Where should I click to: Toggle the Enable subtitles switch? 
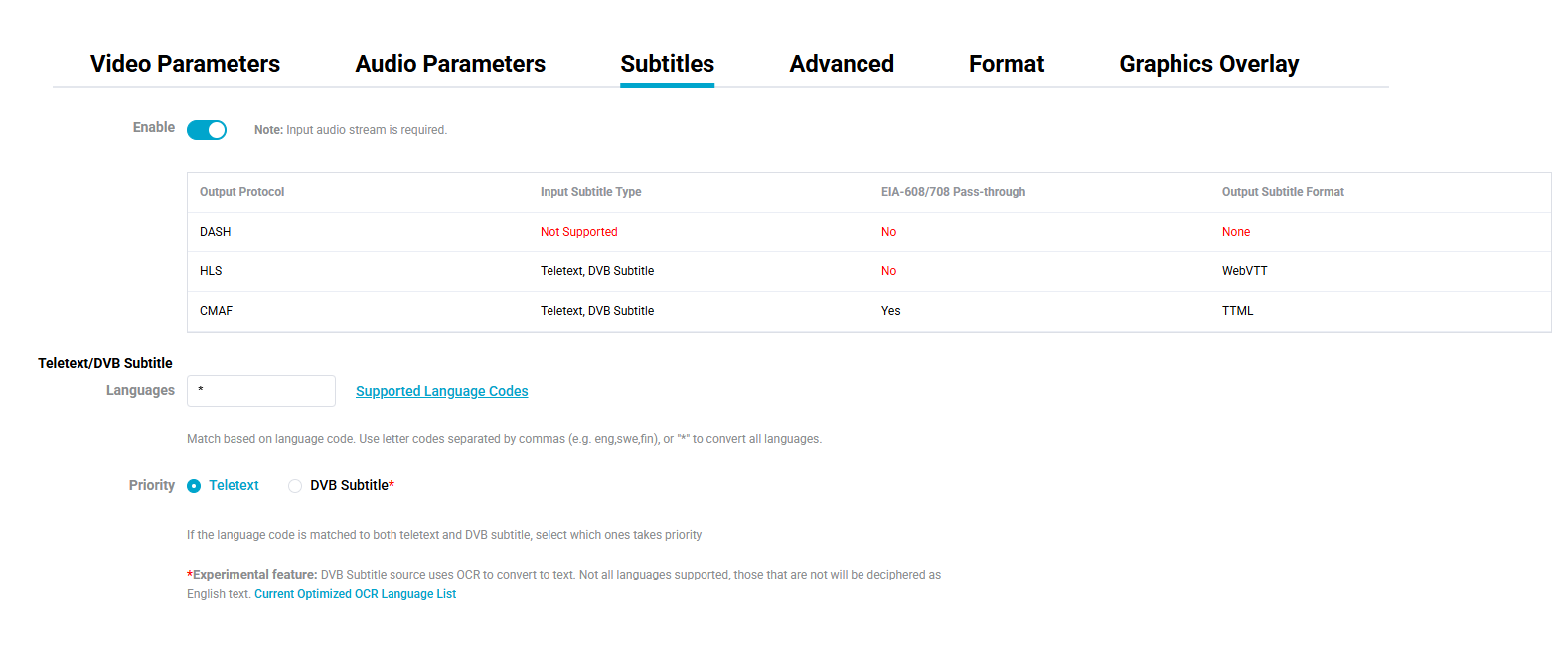pos(207,130)
